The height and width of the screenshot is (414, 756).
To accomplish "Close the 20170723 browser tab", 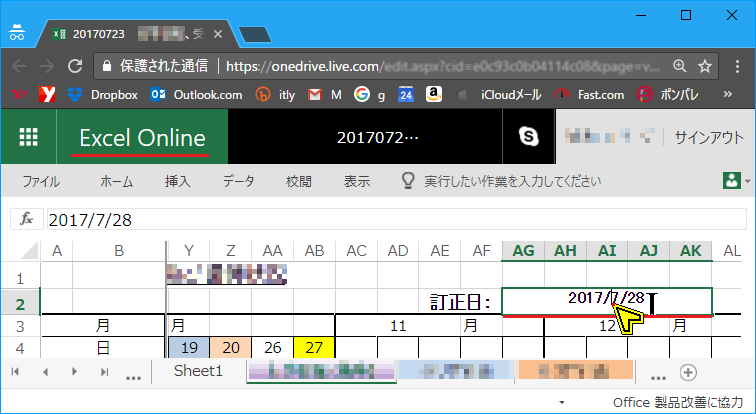I will 218,34.
